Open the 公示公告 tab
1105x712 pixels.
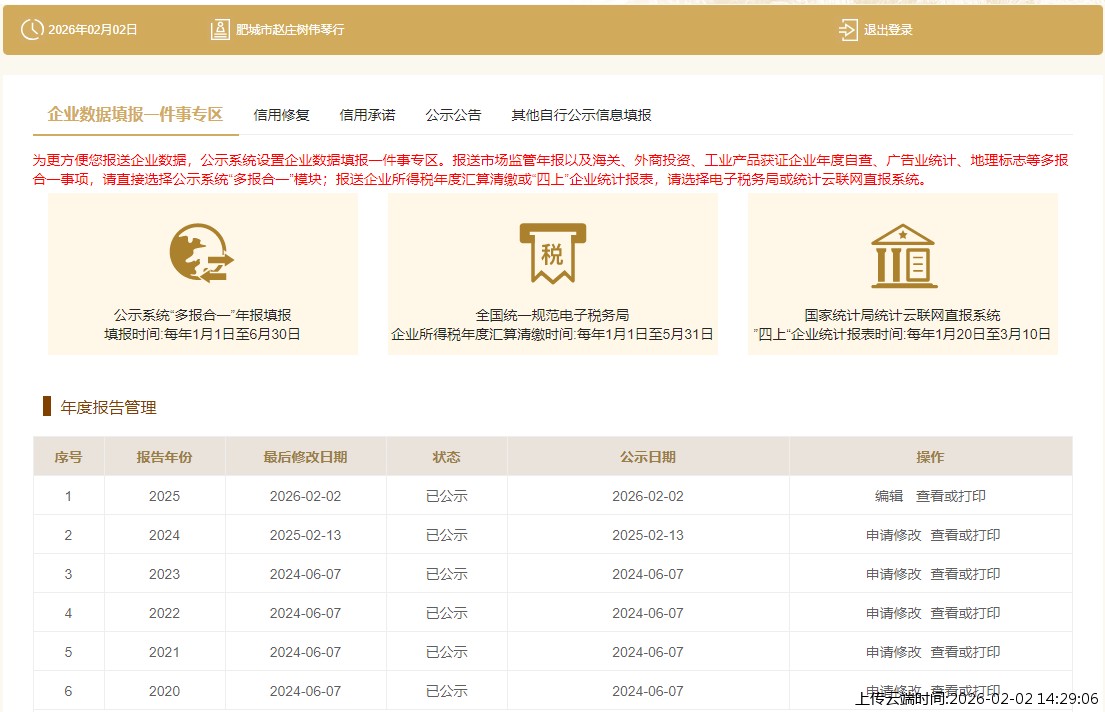[453, 115]
